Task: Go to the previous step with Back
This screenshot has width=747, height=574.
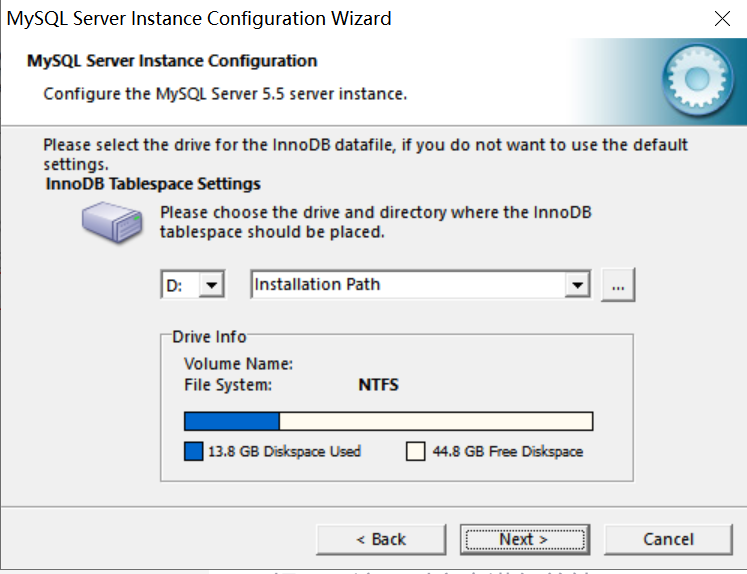Action: (381, 540)
